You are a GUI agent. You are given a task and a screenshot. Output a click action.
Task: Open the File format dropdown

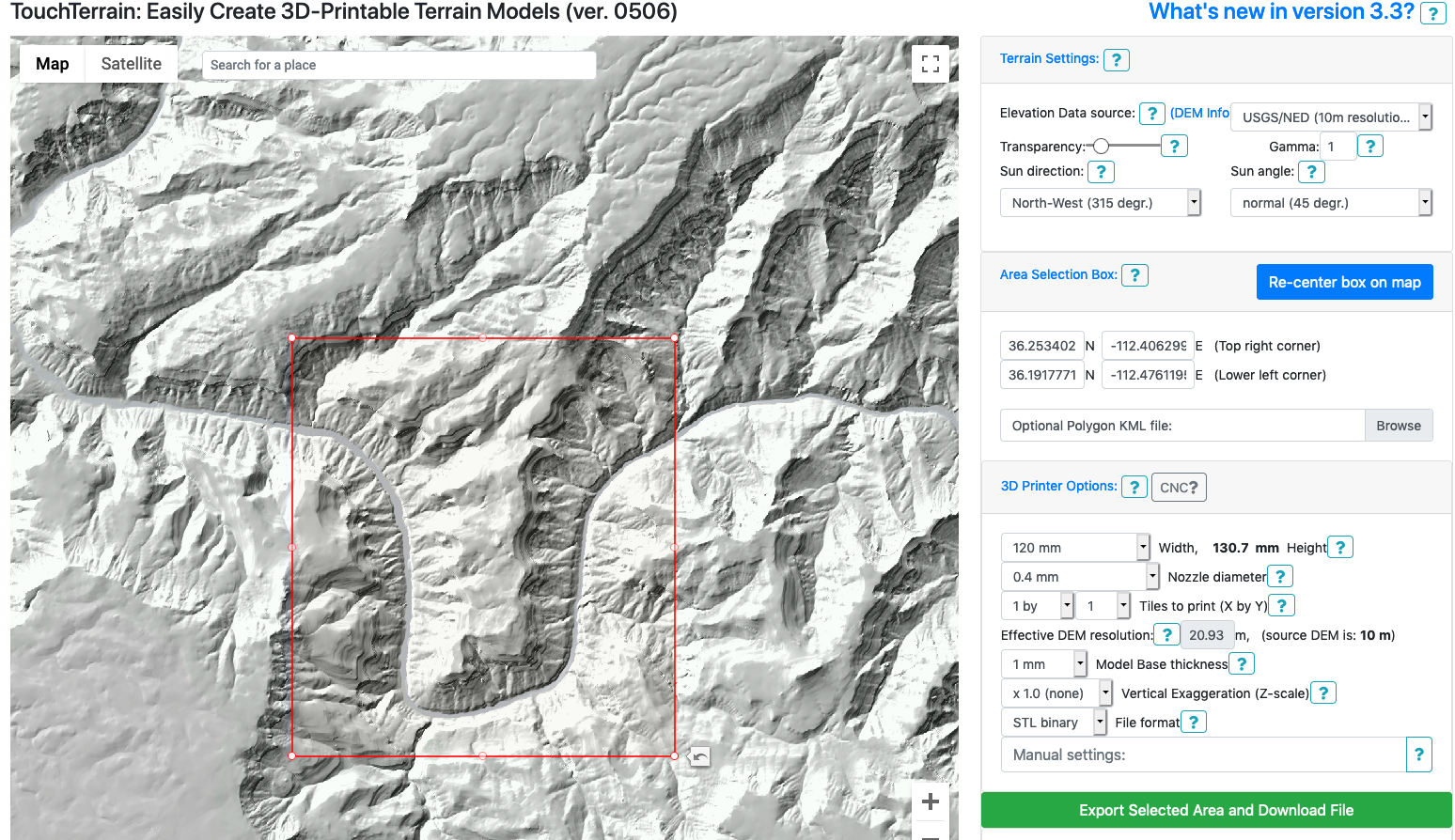click(x=1053, y=722)
